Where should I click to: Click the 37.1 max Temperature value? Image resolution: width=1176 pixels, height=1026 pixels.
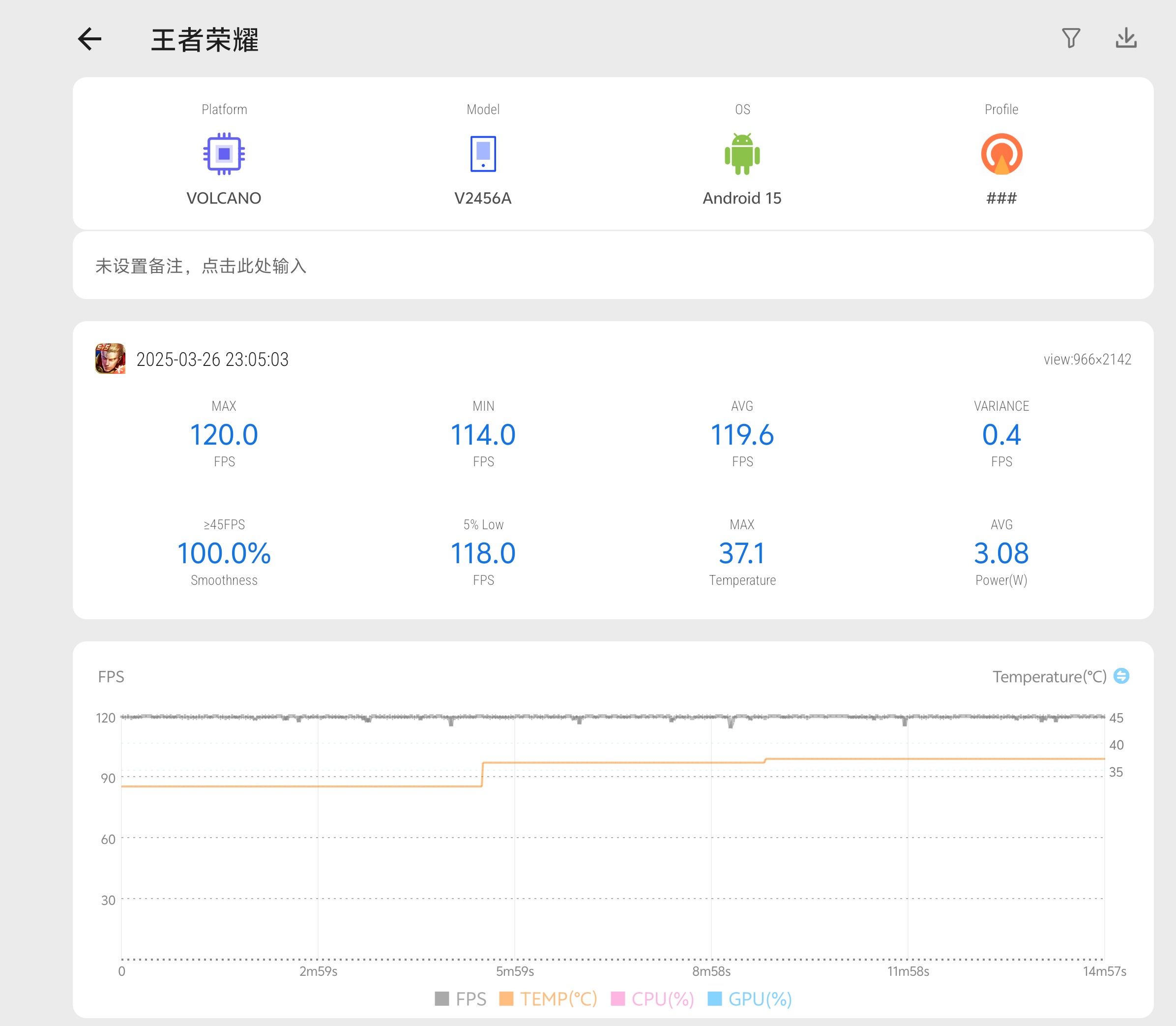pyautogui.click(x=742, y=553)
